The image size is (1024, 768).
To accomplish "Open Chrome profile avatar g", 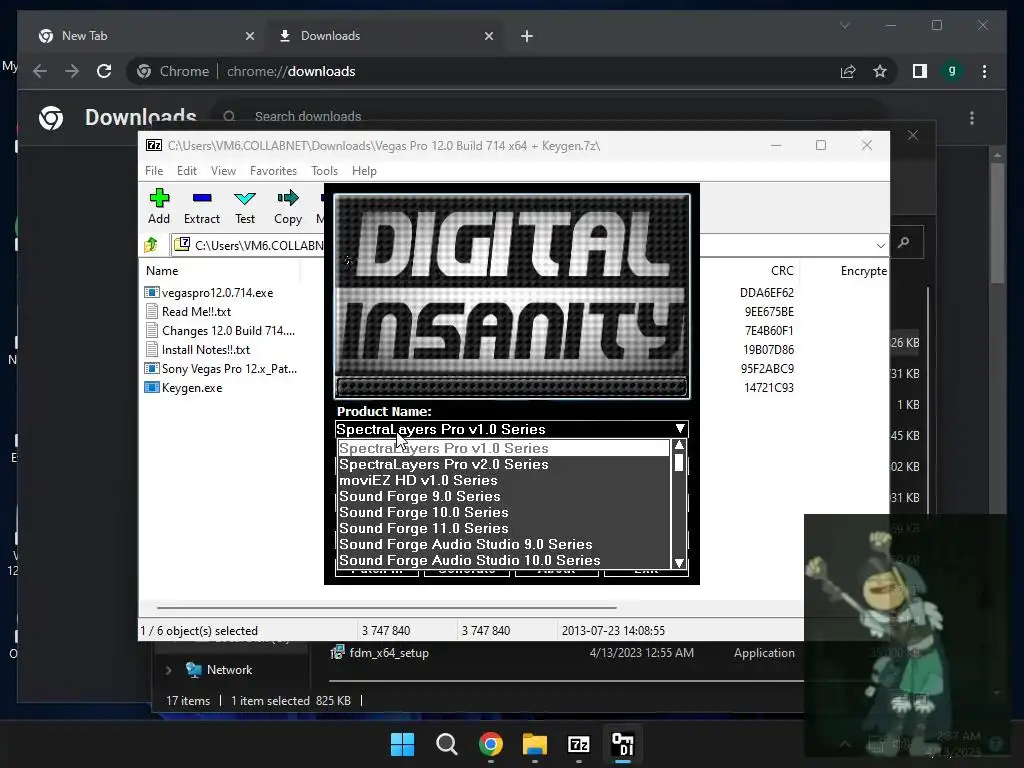I will [952, 71].
